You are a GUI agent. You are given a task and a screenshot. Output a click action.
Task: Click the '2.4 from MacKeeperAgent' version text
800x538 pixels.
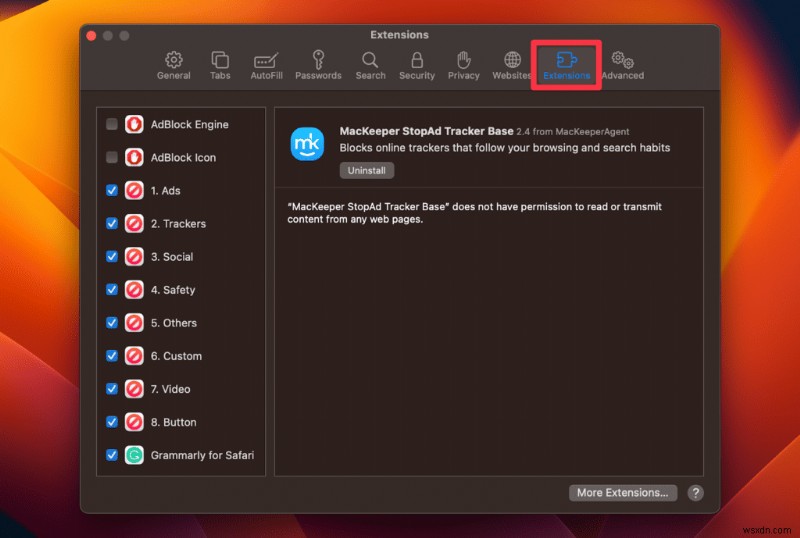[572, 131]
